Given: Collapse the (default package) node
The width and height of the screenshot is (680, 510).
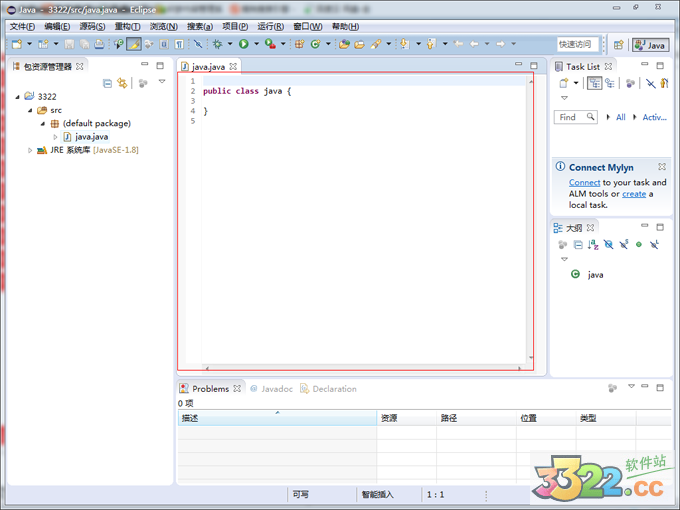Looking at the screenshot, I should 42,124.
